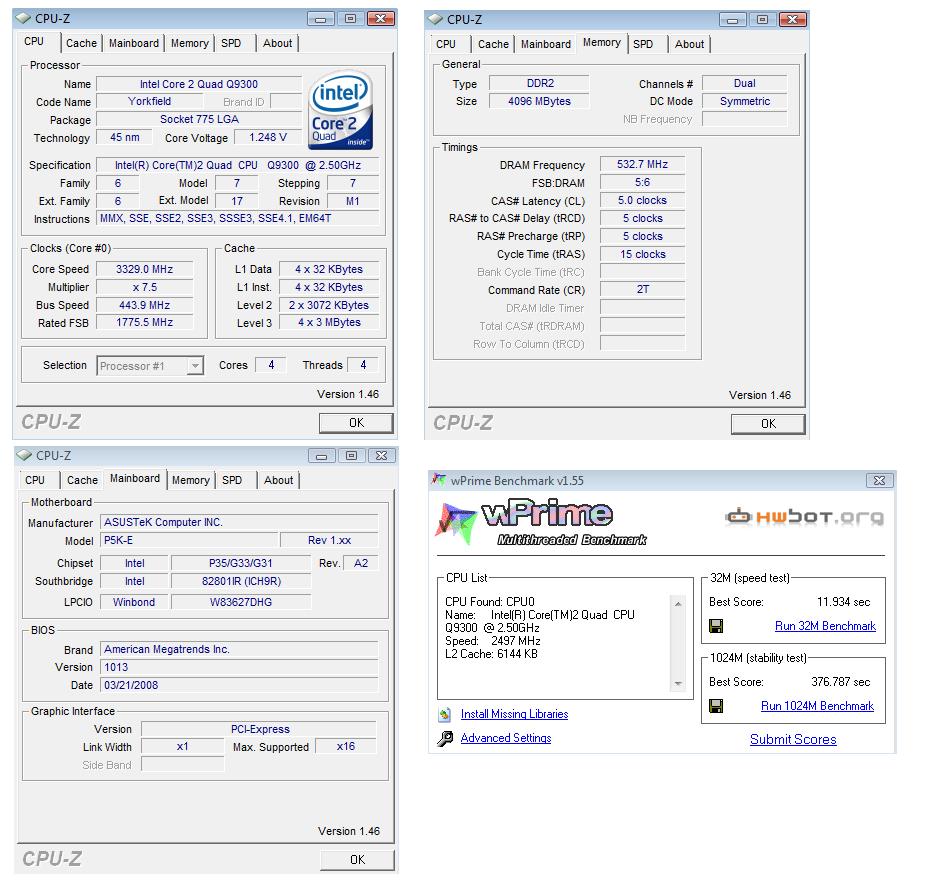Run the 32M Benchmark
The height and width of the screenshot is (890, 937).
tap(825, 626)
